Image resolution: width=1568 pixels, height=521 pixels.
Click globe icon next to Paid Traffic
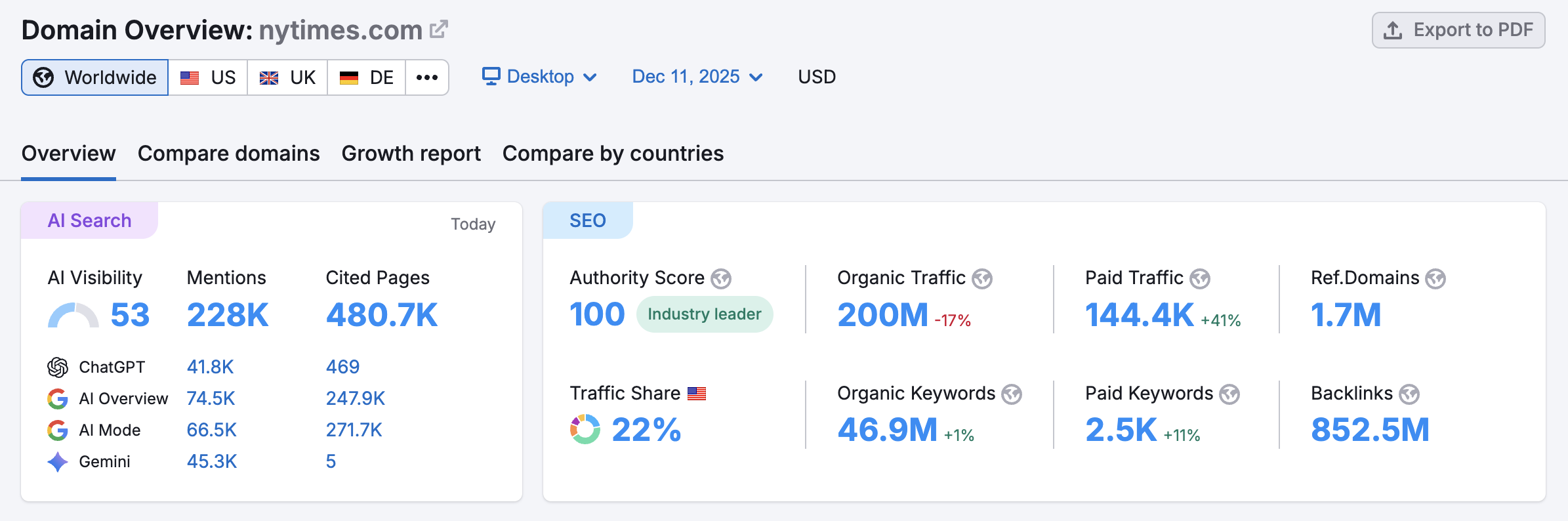(1200, 279)
